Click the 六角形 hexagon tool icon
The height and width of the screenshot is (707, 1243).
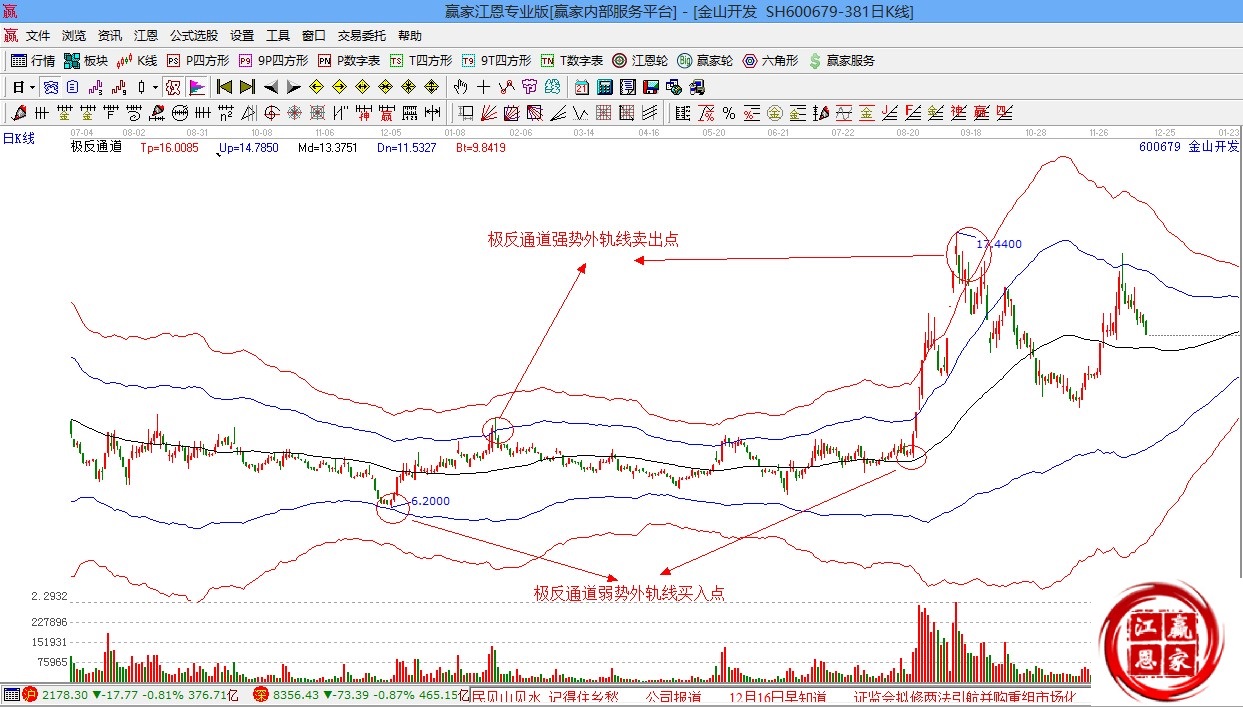[x=770, y=61]
